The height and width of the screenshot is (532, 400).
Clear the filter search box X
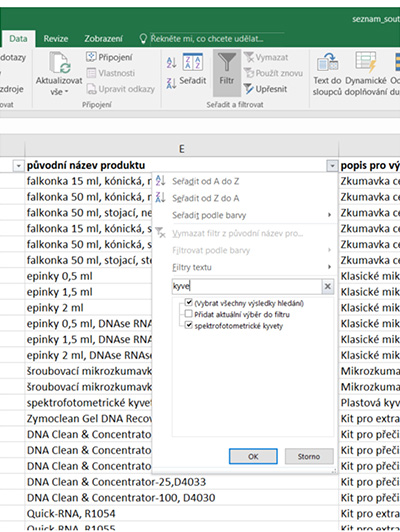click(327, 286)
